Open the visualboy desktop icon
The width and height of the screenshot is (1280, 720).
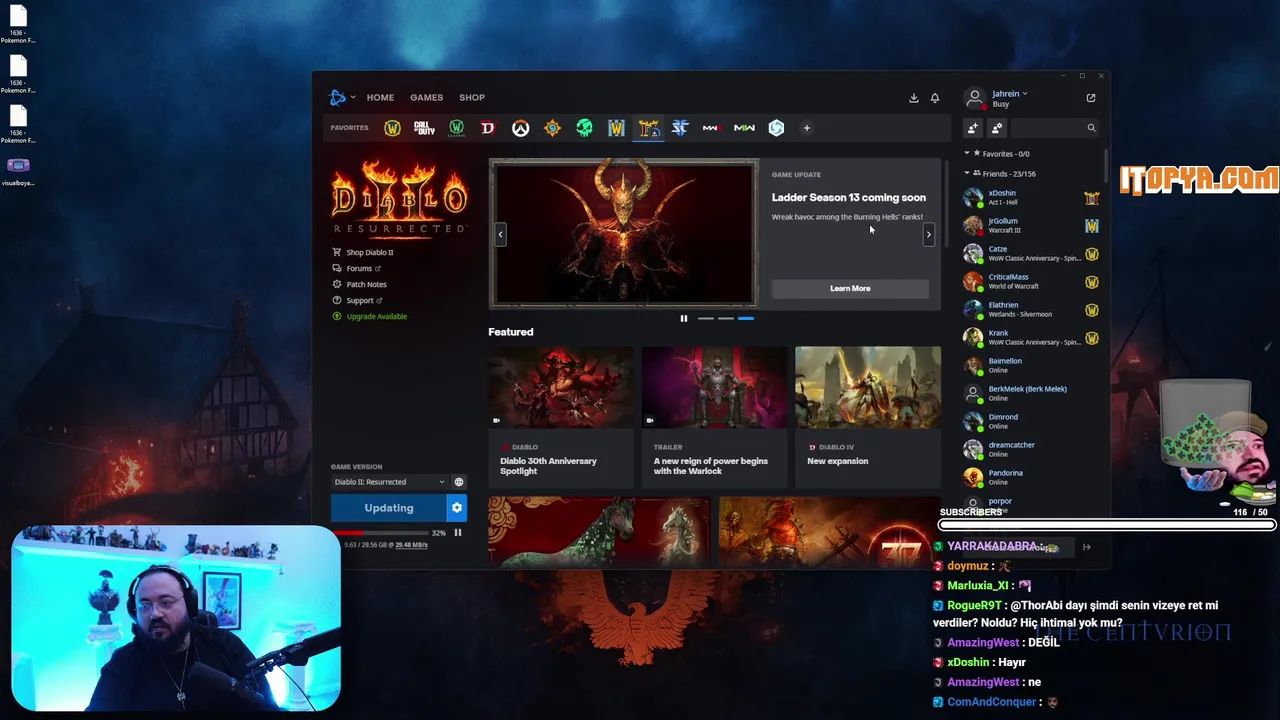pos(18,171)
